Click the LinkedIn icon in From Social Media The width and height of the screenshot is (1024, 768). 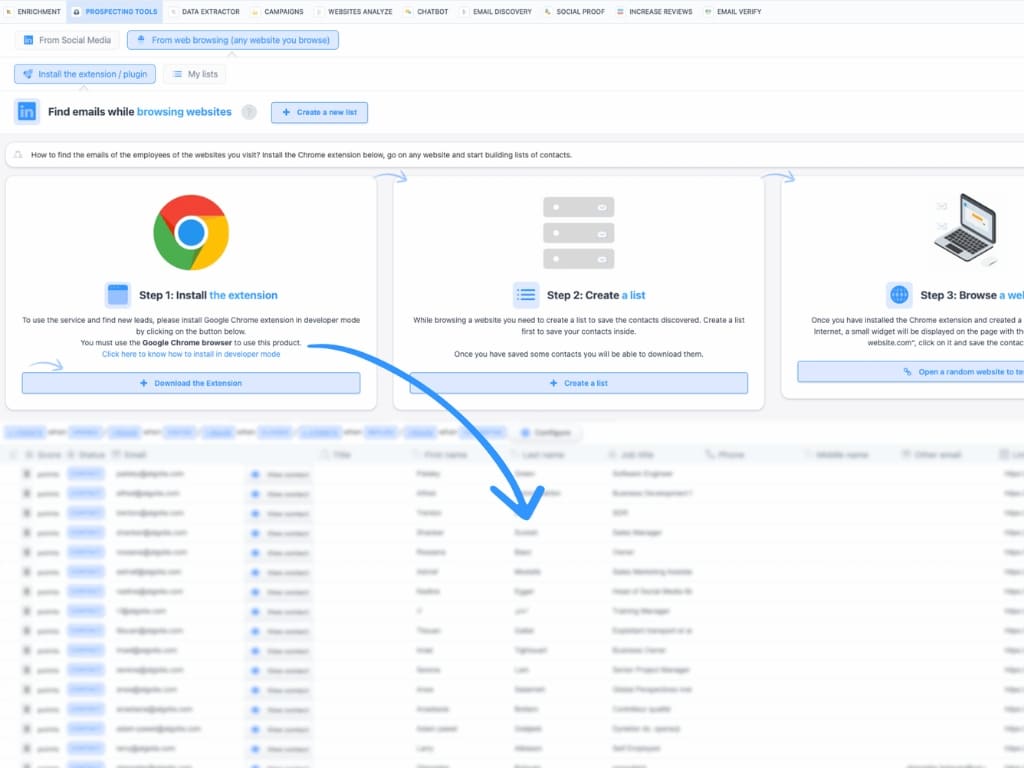click(x=28, y=40)
